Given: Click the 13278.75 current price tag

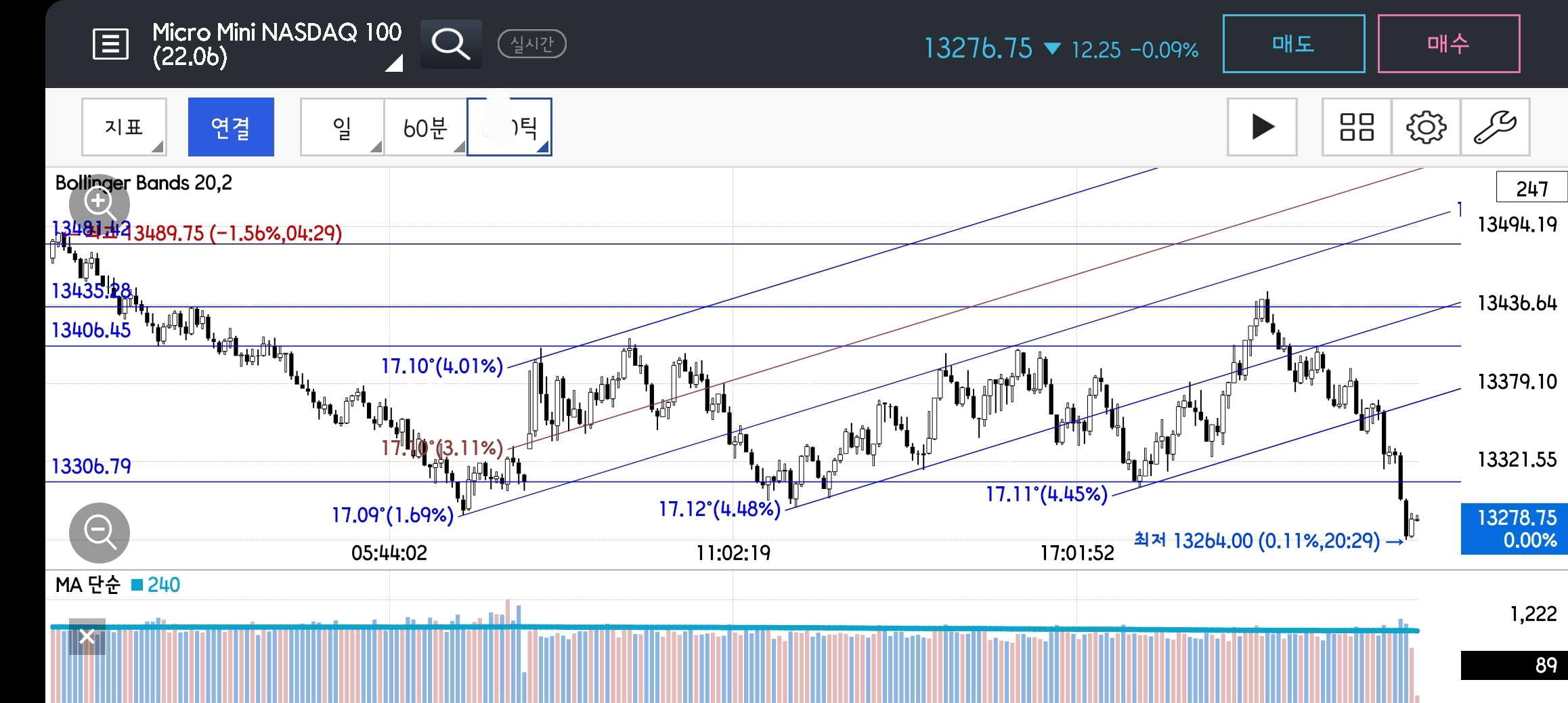Looking at the screenshot, I should pyautogui.click(x=1515, y=529).
